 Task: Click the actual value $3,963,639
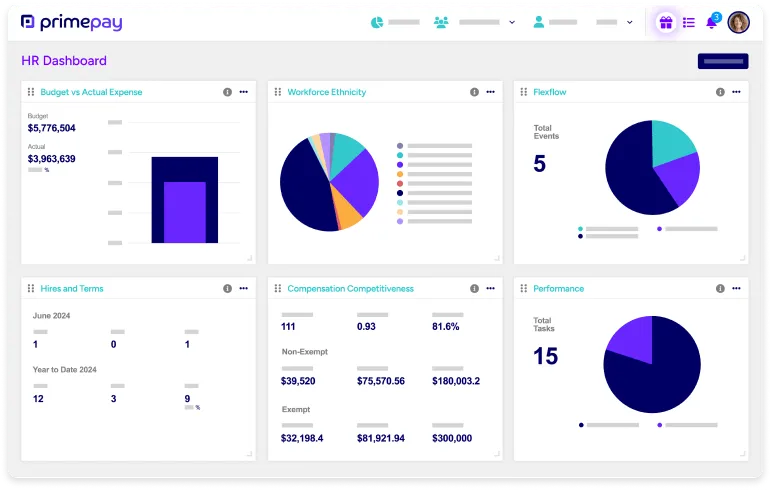(52, 159)
